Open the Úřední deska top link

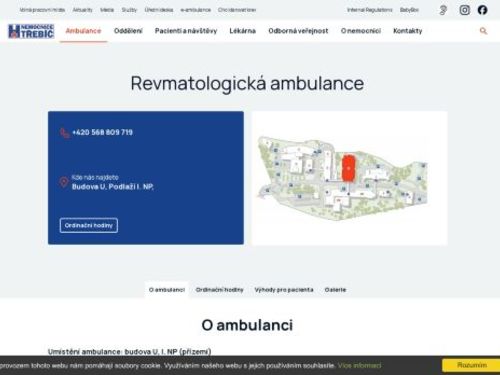[159, 10]
